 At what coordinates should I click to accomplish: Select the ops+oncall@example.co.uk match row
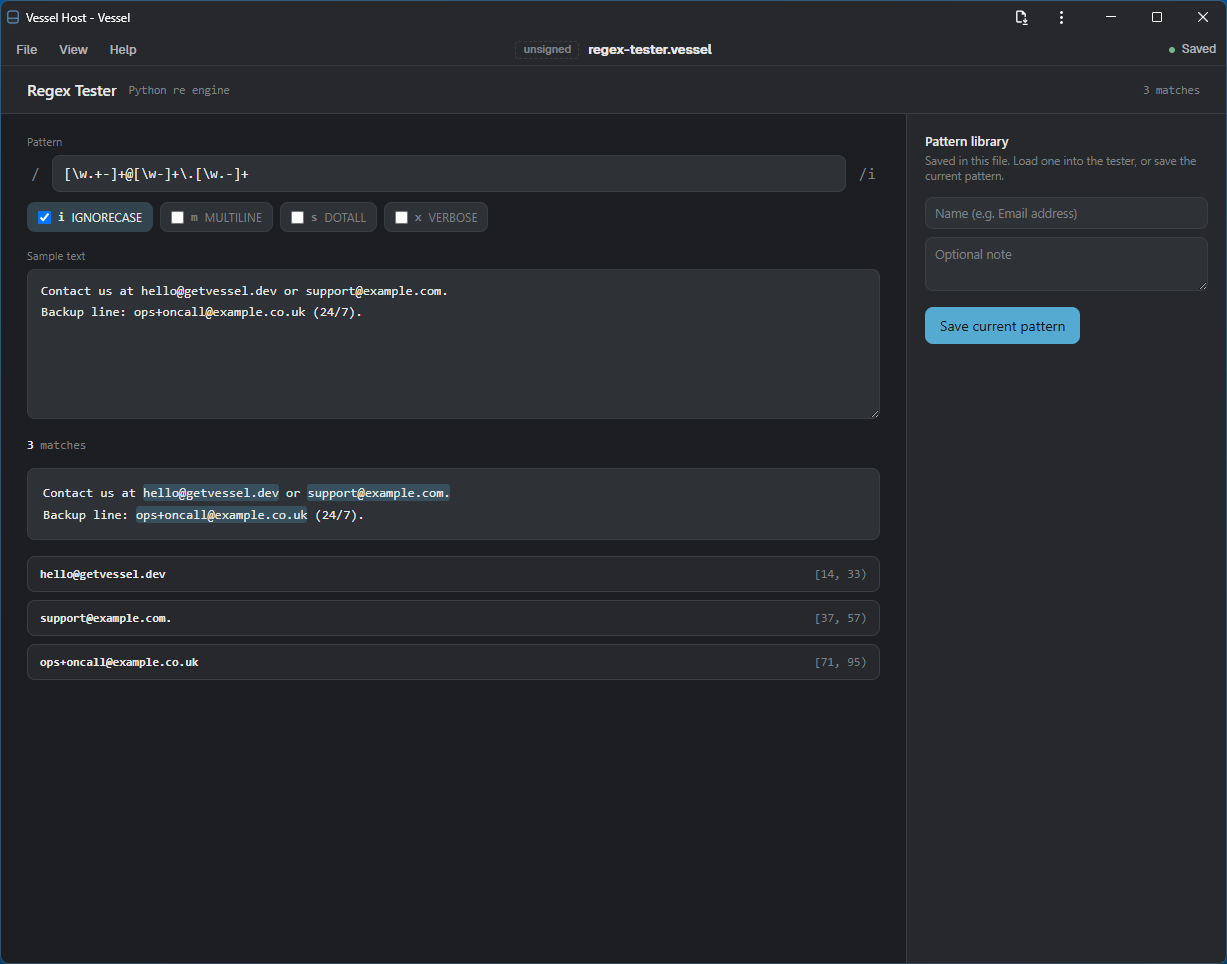click(x=453, y=662)
